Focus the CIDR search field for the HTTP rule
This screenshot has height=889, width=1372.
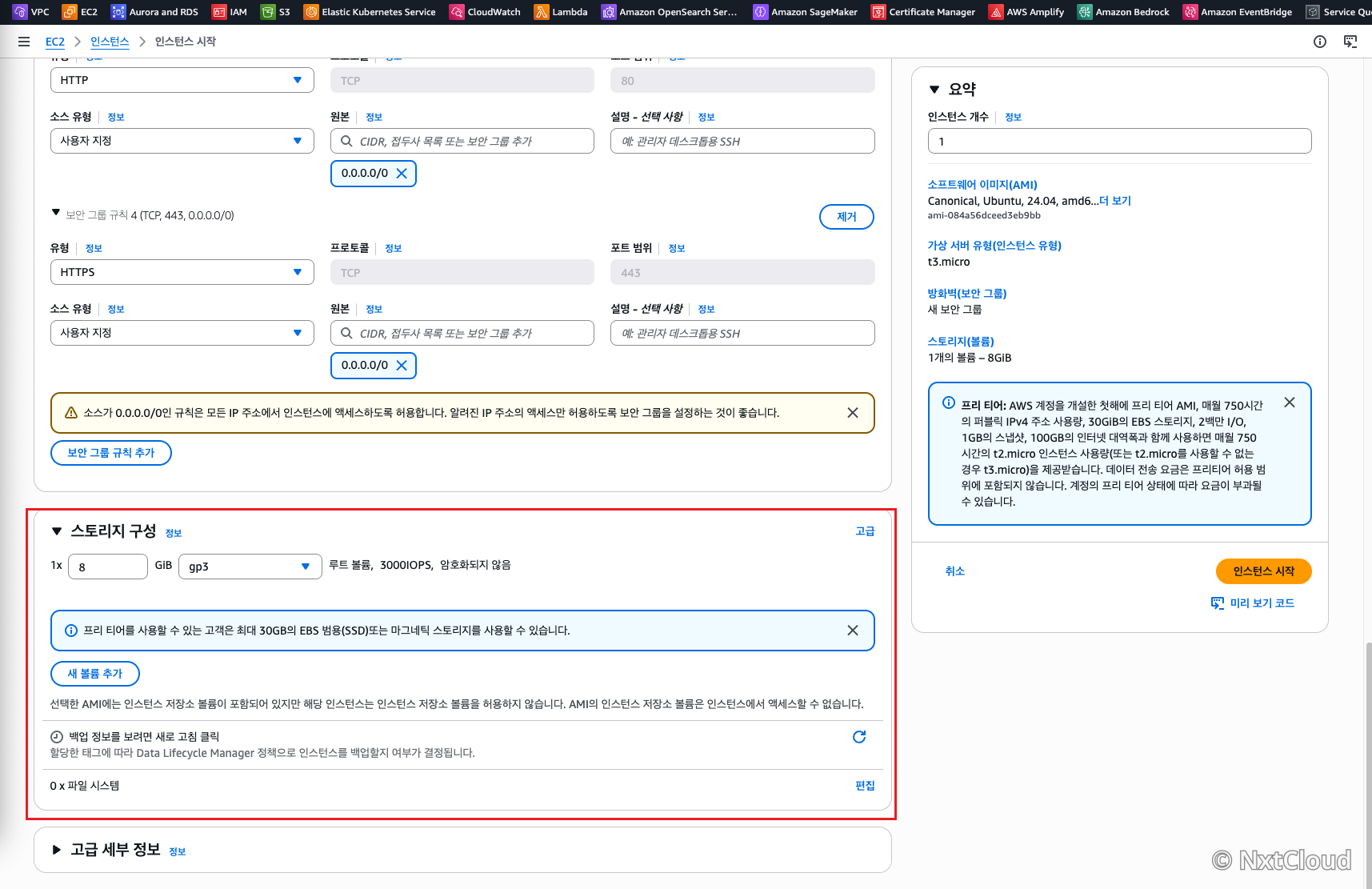point(462,141)
